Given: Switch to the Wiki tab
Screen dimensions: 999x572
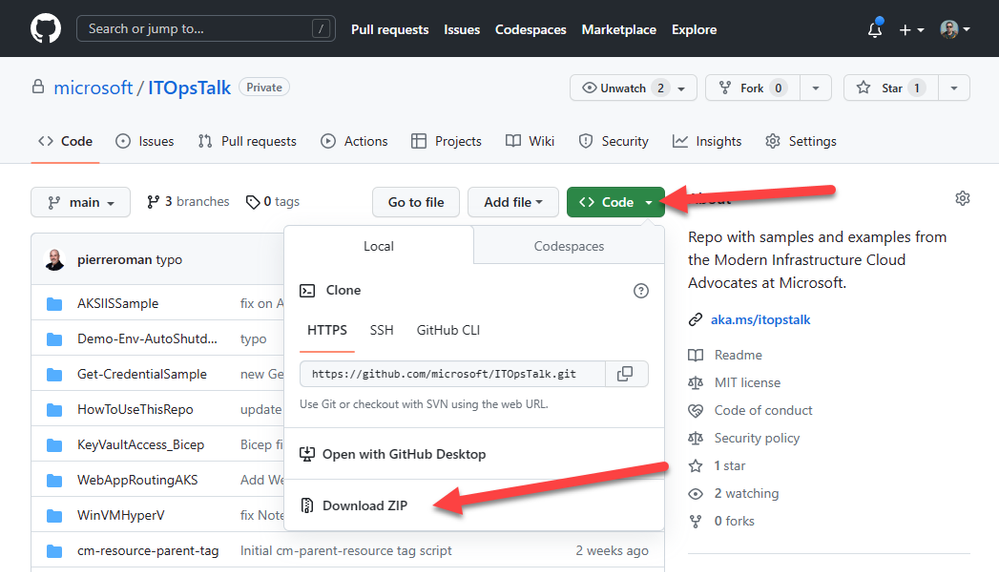Looking at the screenshot, I should pos(530,141).
